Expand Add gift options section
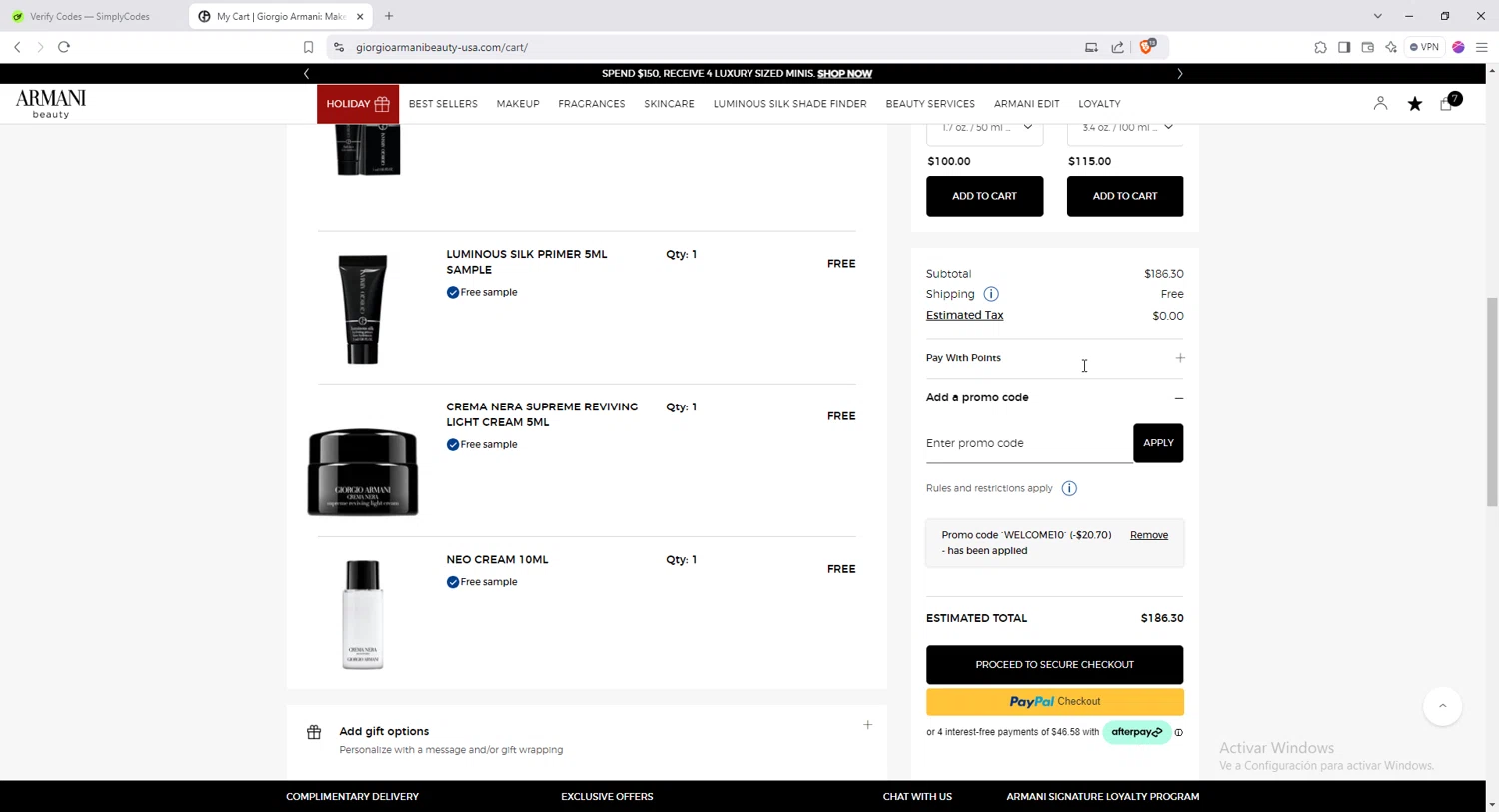This screenshot has width=1499, height=812. point(867,725)
